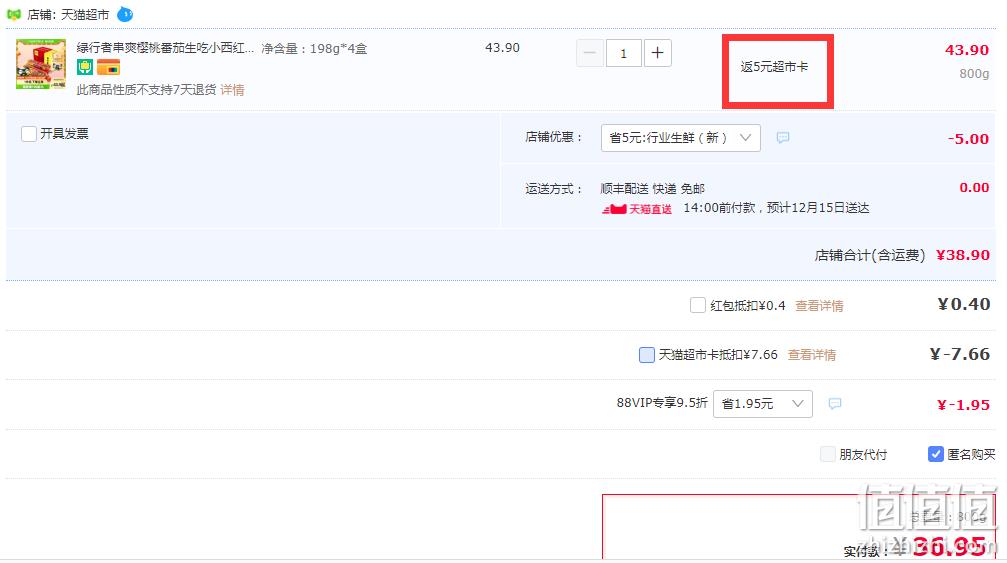Click the Tmall cat logo beside 店铺

click(13, 14)
